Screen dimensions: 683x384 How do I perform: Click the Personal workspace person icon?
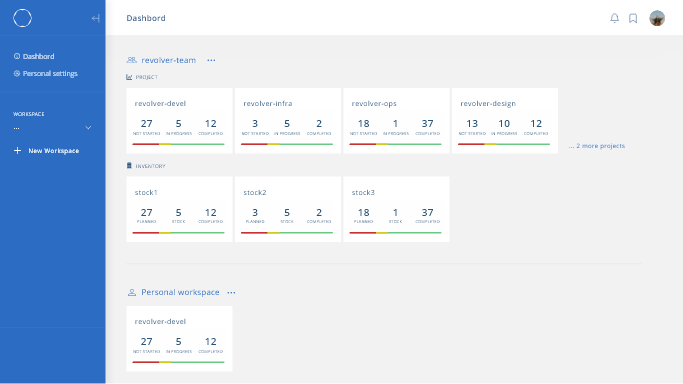(132, 293)
